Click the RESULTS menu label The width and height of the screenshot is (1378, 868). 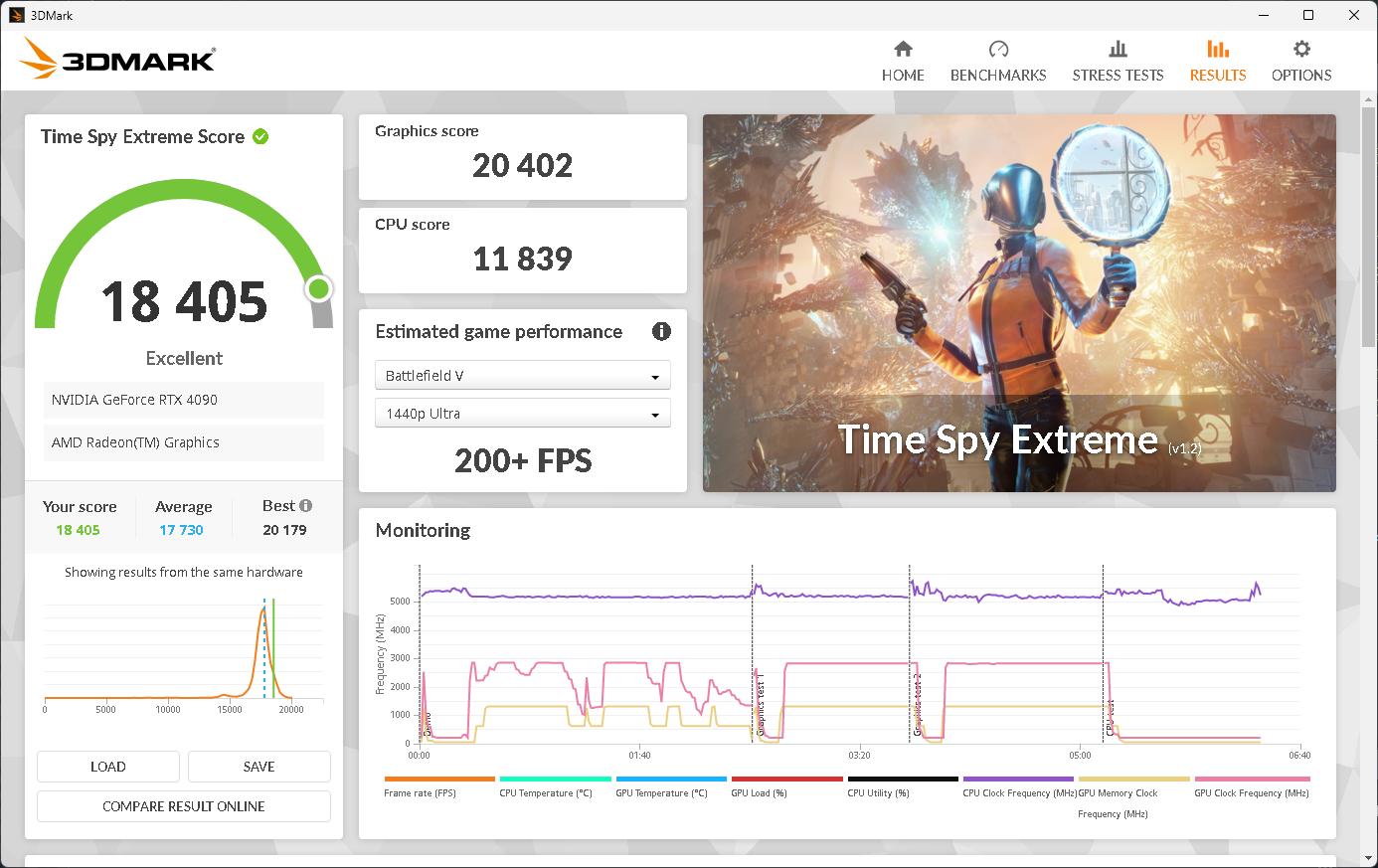tap(1218, 75)
